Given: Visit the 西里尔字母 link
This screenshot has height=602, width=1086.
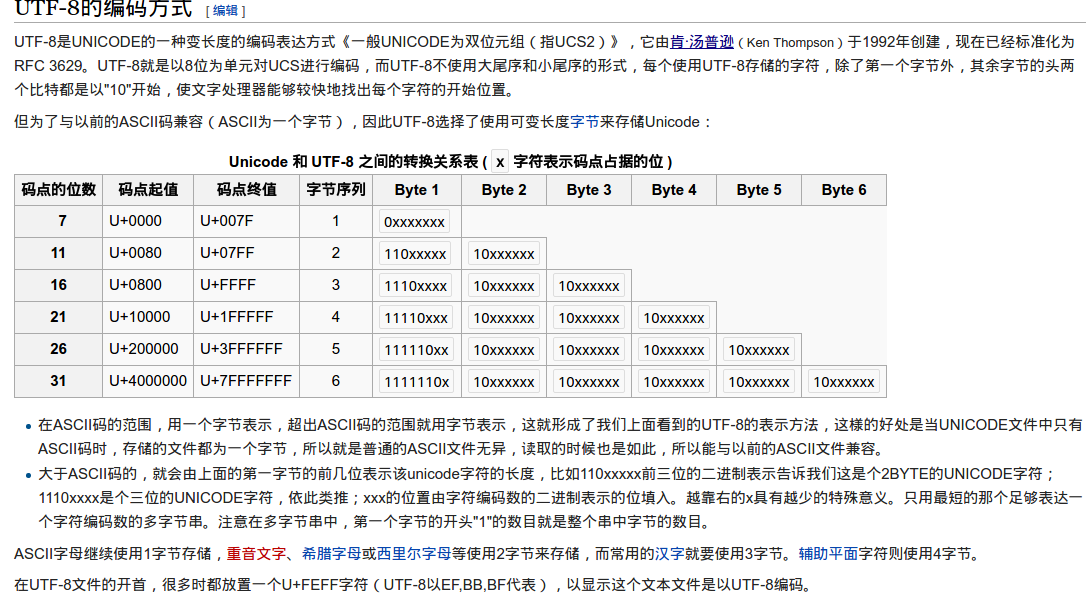Looking at the screenshot, I should click(x=413, y=554).
